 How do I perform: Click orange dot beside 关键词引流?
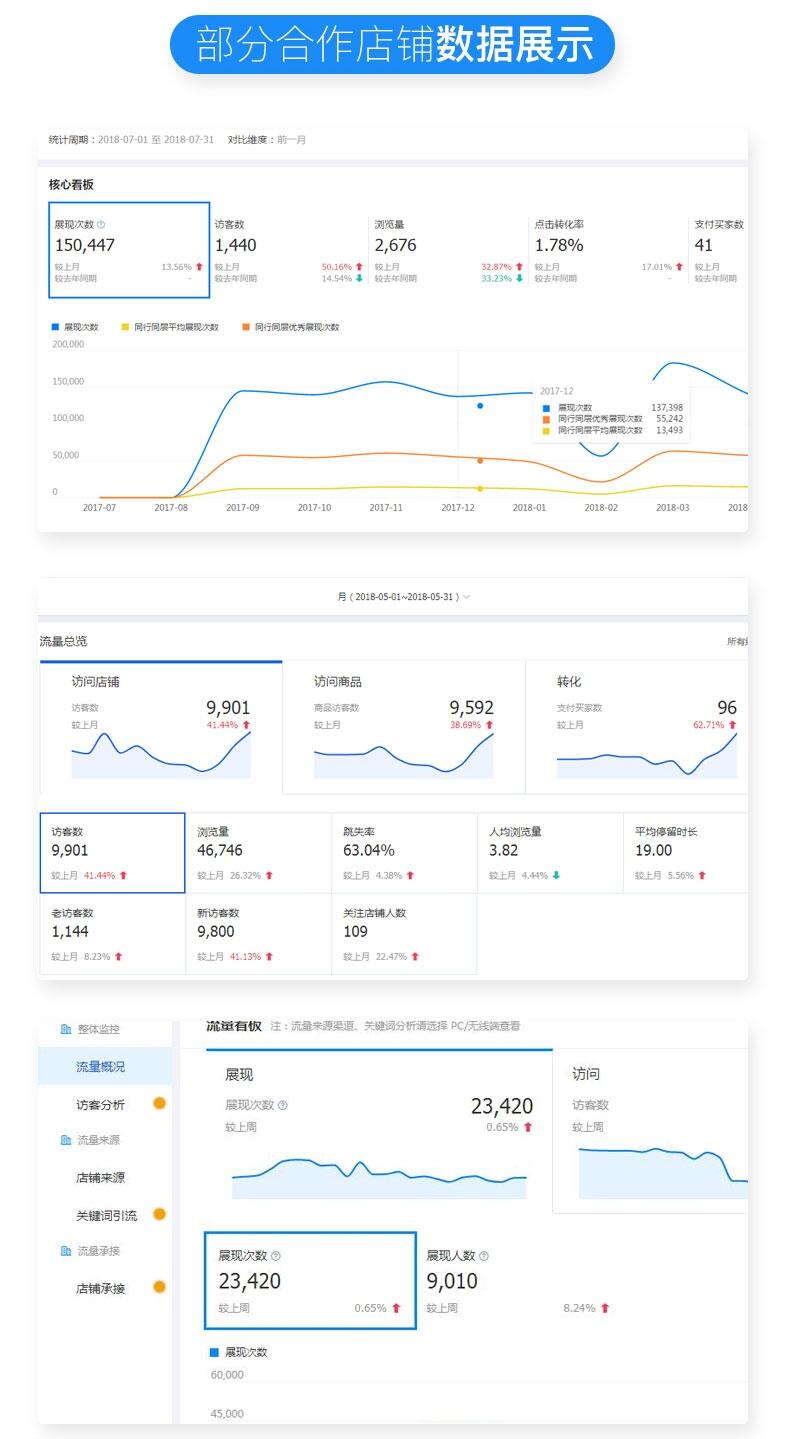coord(159,1215)
